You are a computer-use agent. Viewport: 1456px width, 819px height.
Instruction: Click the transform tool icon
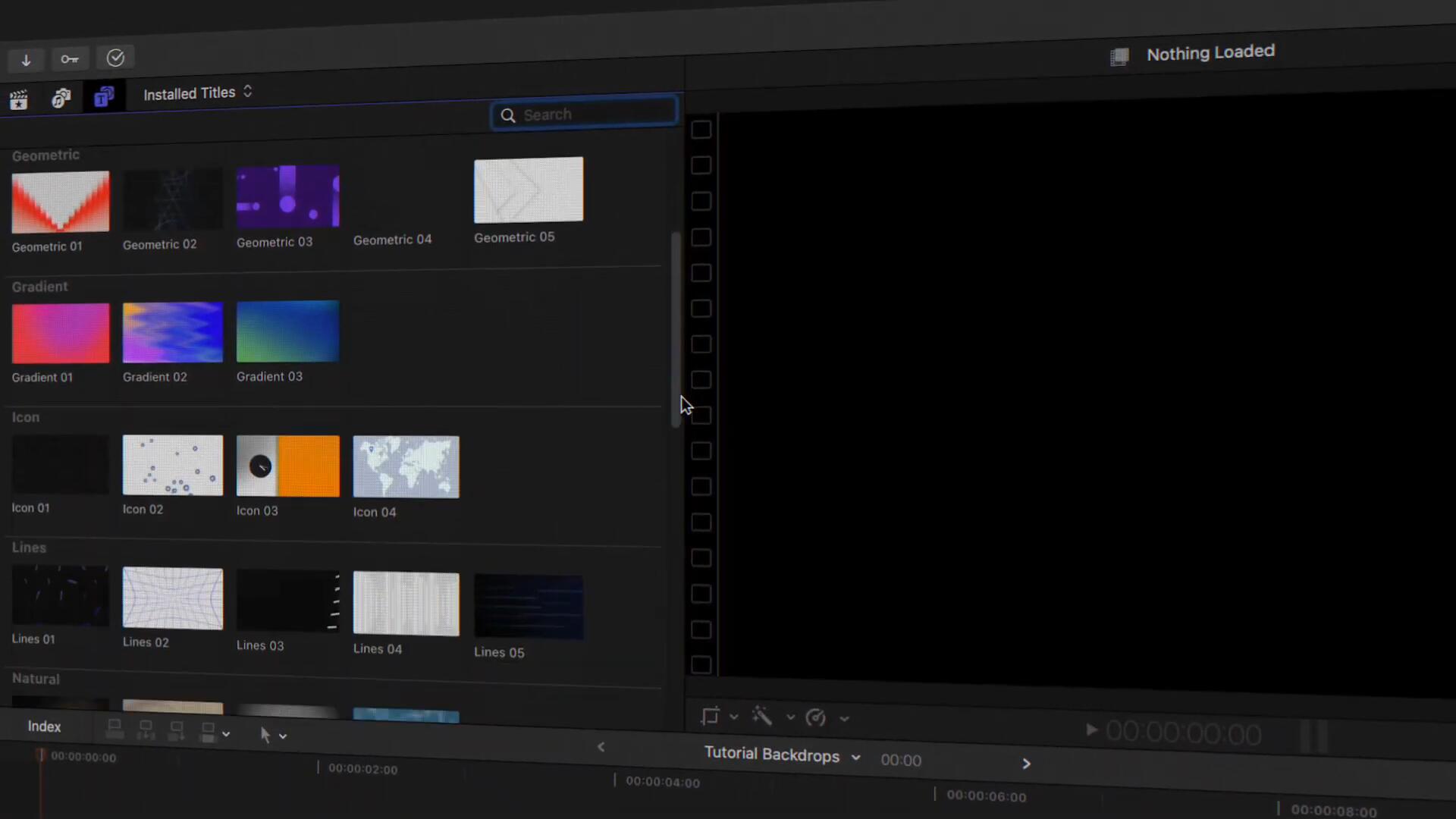(710, 716)
